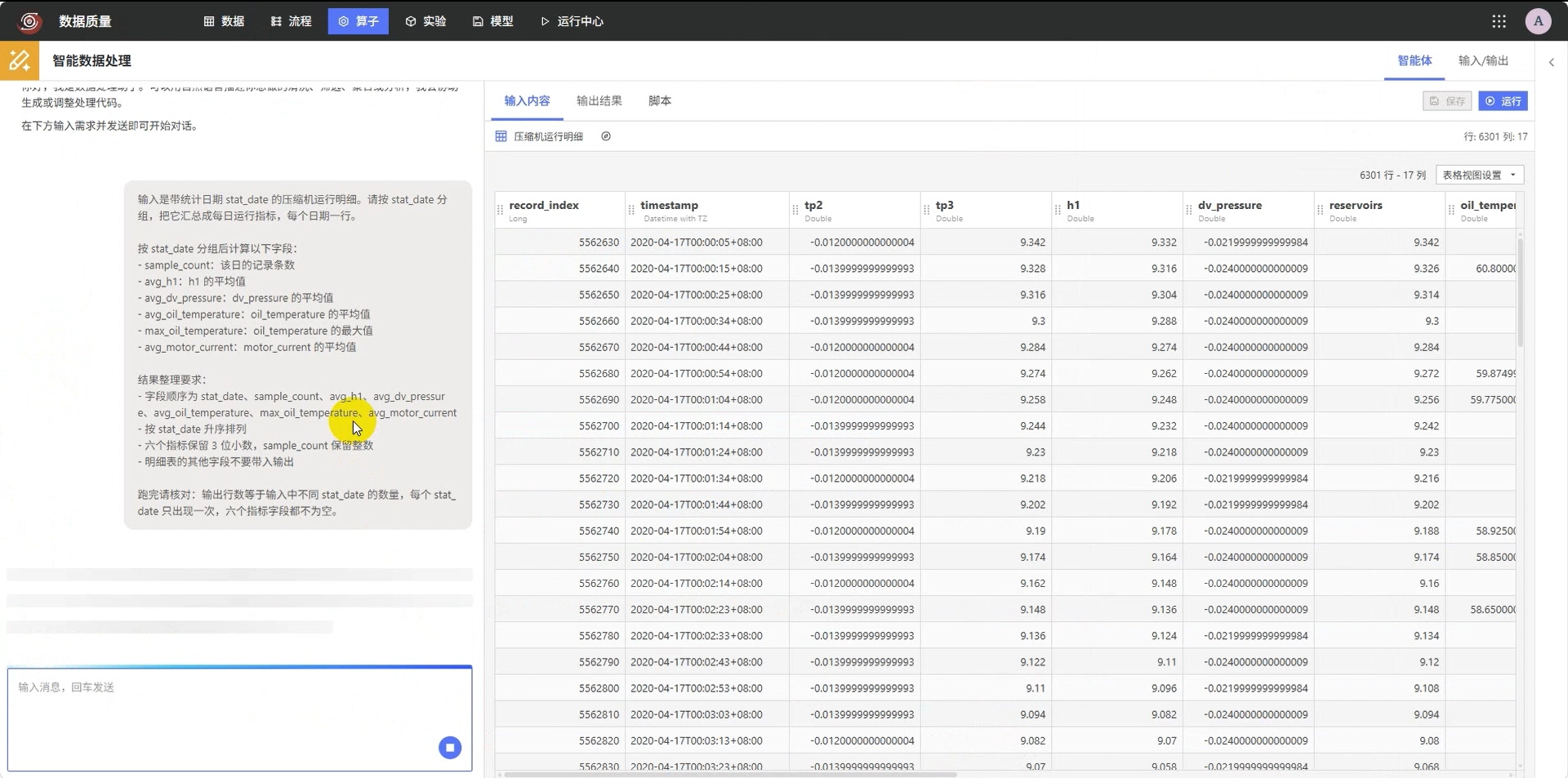1568x778 pixels.
Task: Switch to the 输出结果 tab
Action: tap(599, 101)
